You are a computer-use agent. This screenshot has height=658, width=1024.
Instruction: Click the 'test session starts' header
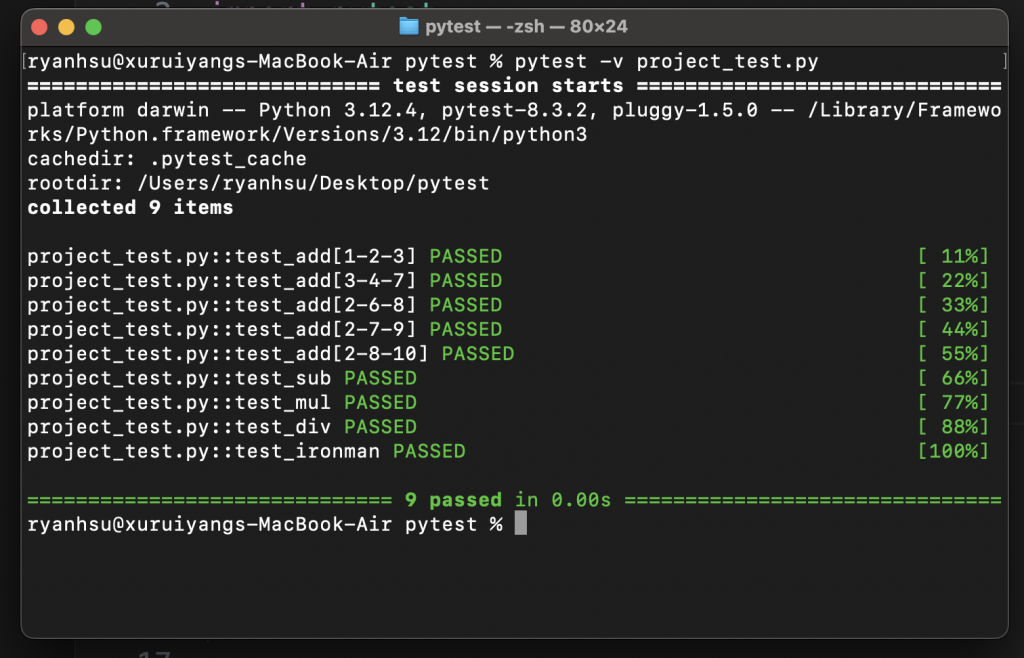coord(508,86)
